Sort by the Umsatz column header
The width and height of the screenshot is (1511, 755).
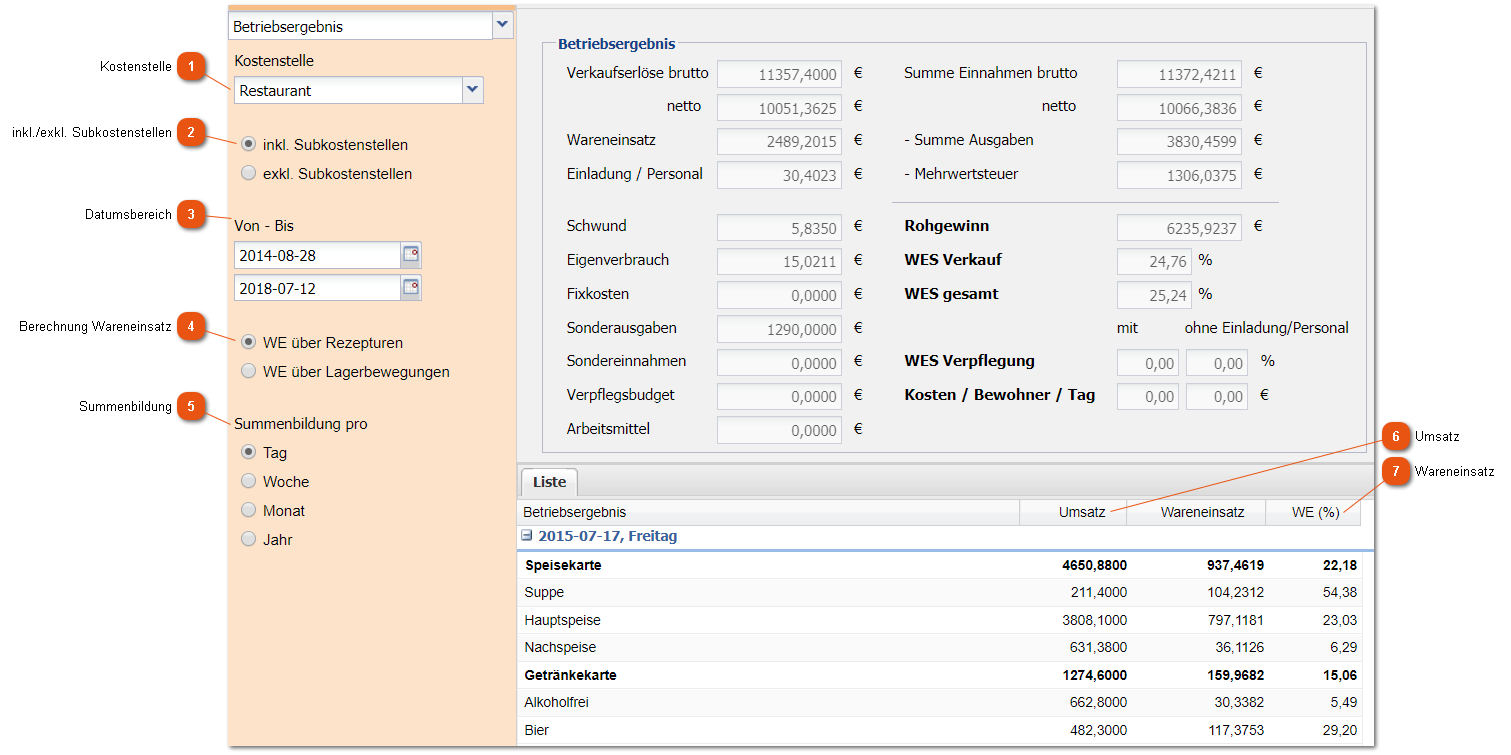(x=1073, y=512)
